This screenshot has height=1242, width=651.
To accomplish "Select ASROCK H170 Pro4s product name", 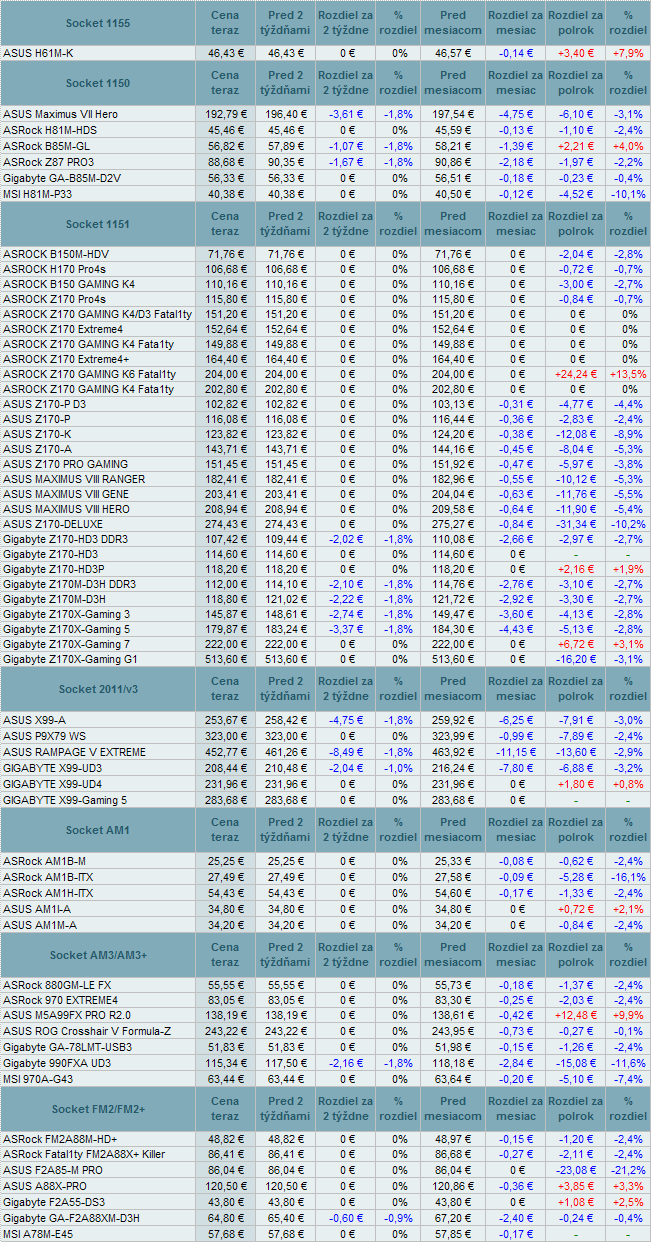I will point(54,269).
